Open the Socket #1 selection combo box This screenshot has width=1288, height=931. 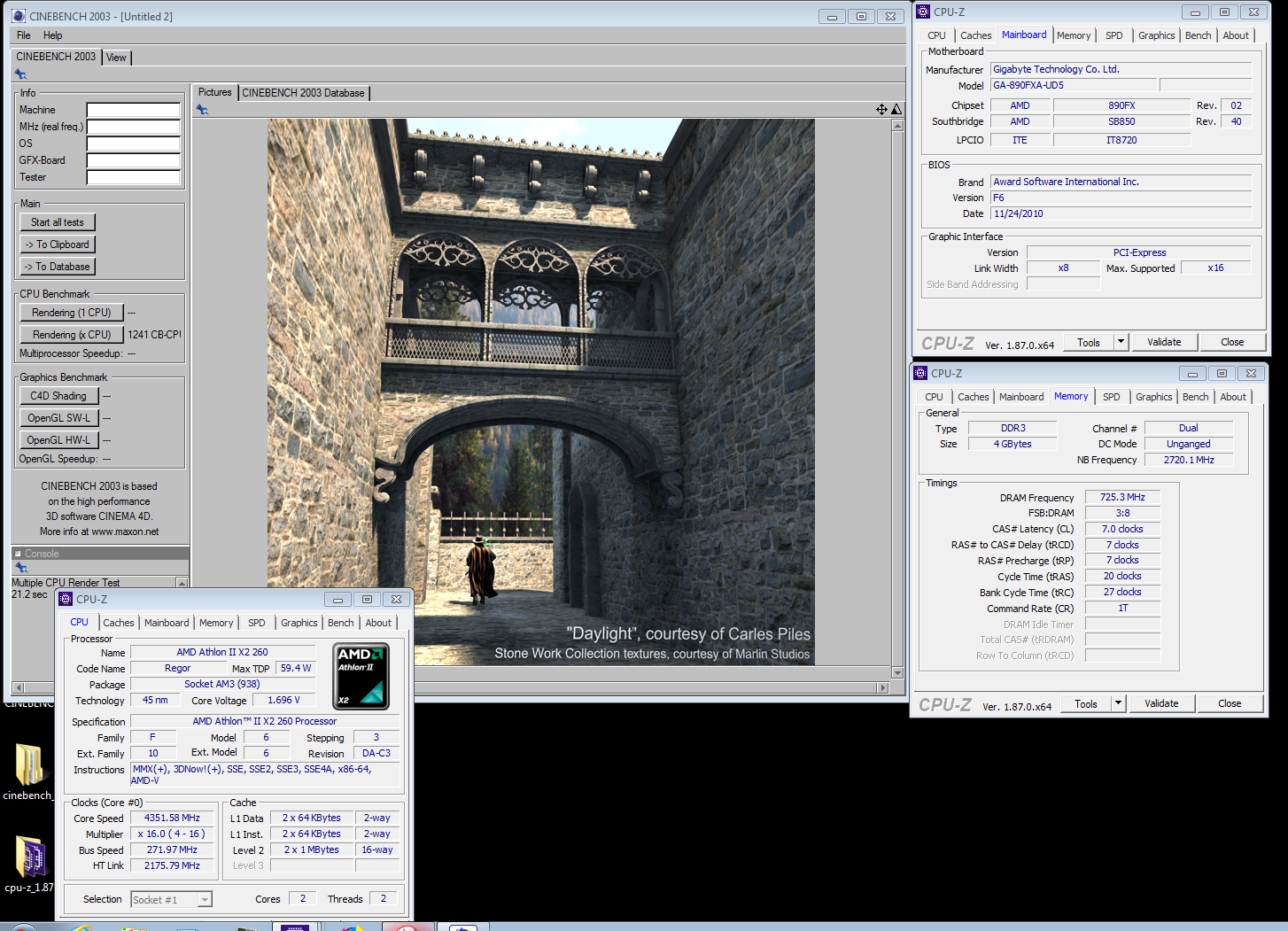point(171,899)
